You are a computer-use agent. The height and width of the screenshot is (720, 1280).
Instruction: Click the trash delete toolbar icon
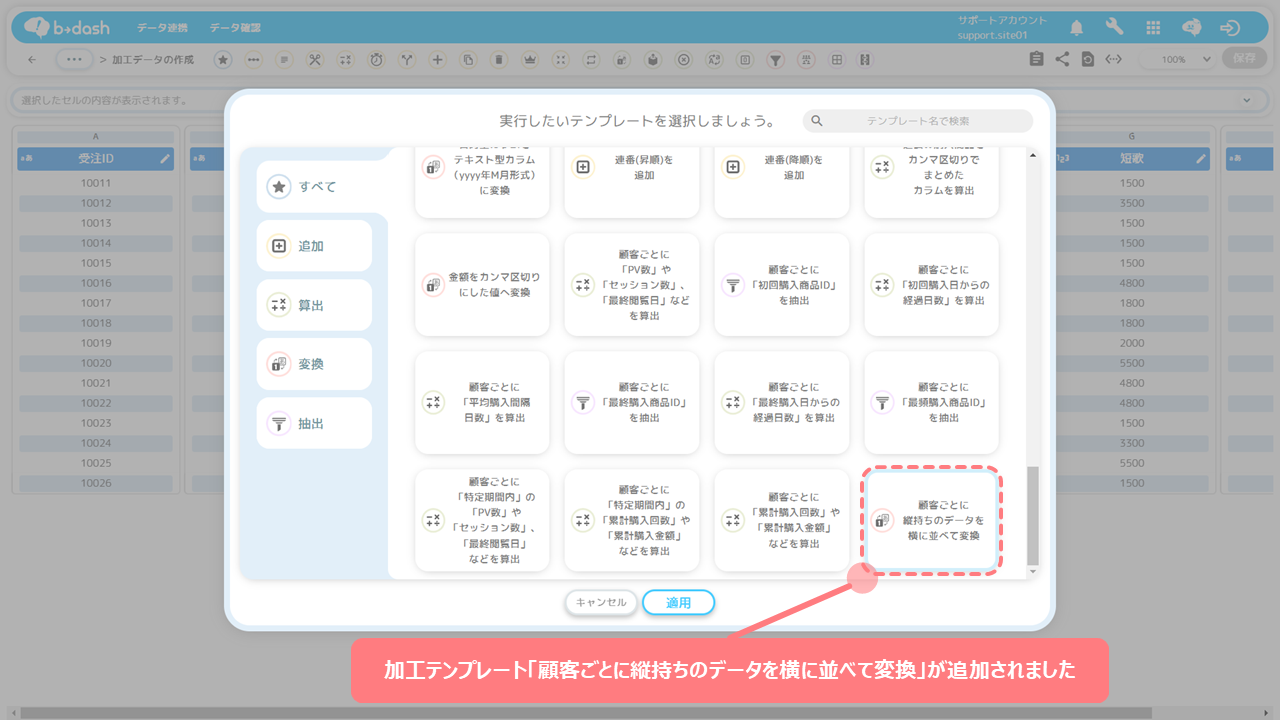tap(499, 60)
